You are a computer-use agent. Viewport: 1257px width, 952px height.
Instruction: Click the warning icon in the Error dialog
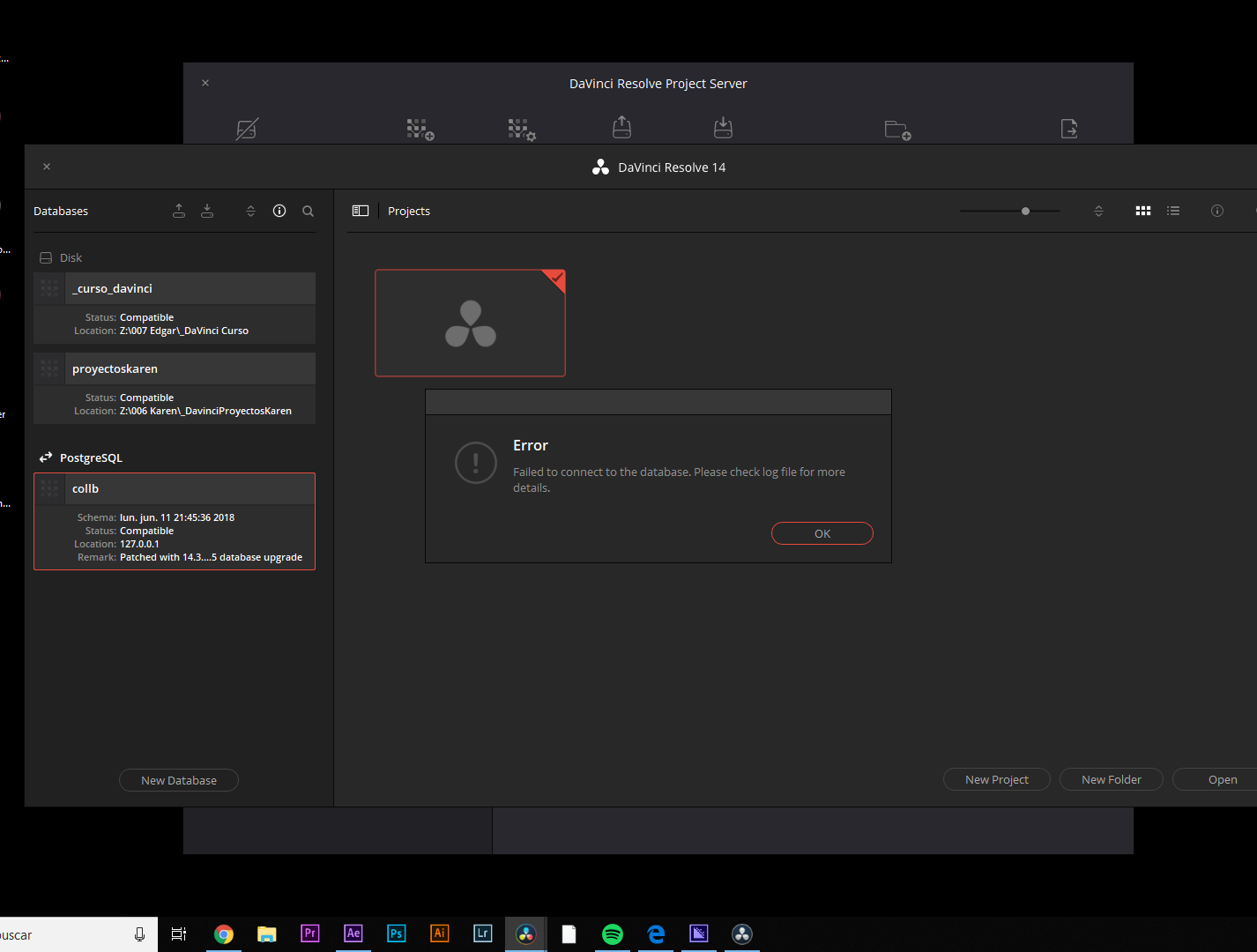[476, 463]
